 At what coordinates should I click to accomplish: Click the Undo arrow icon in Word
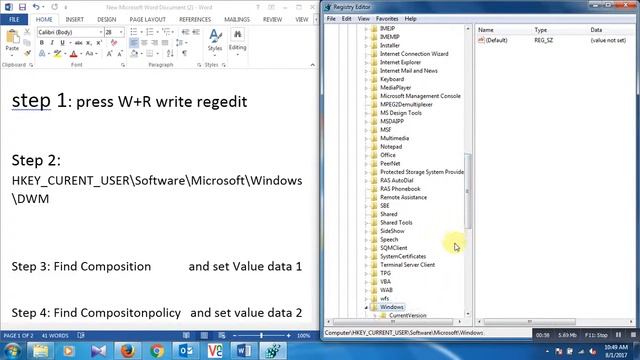click(36, 7)
